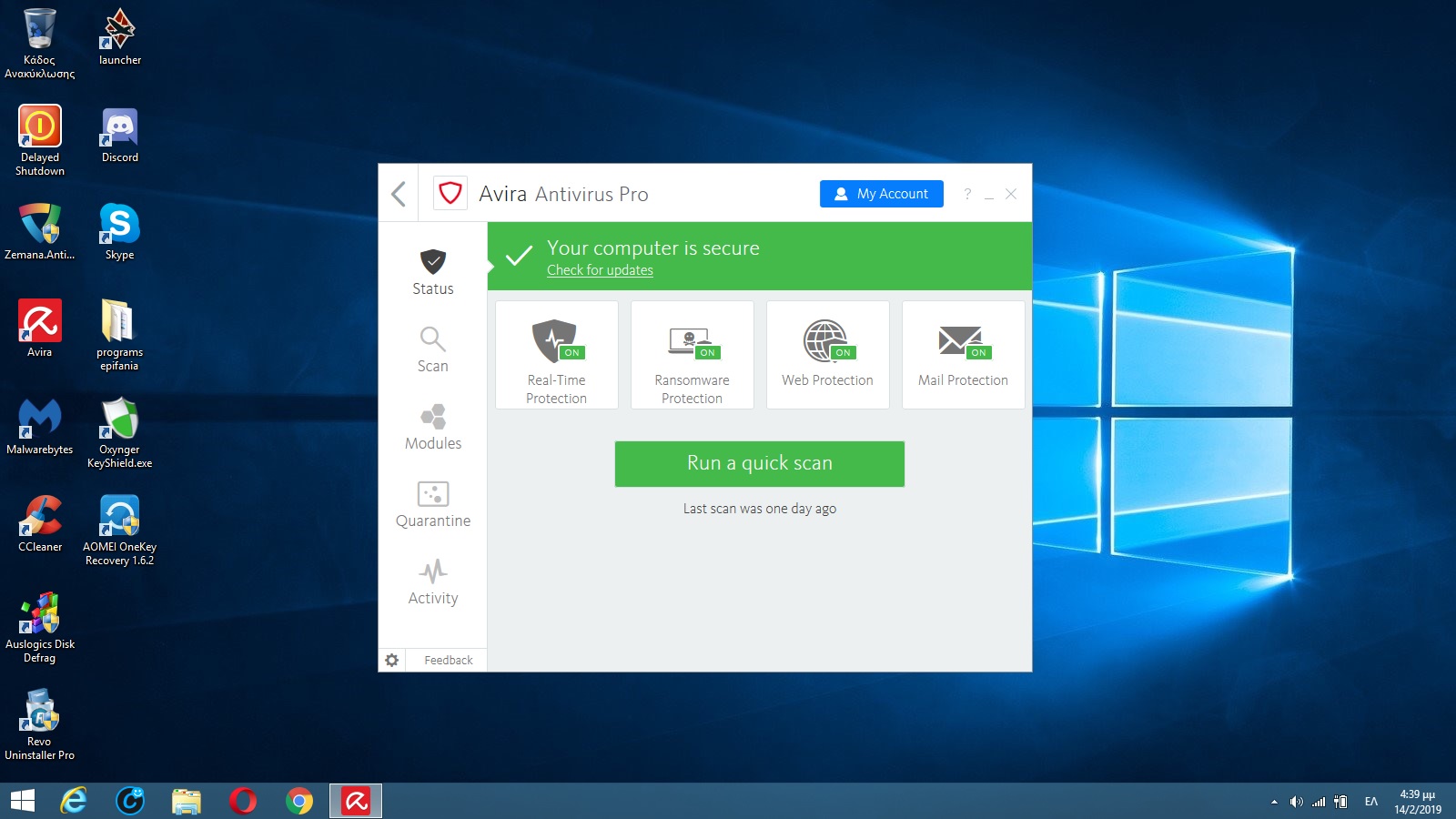Image resolution: width=1456 pixels, height=819 pixels.
Task: Select the Recycle Bin desktop icon
Action: (40, 44)
